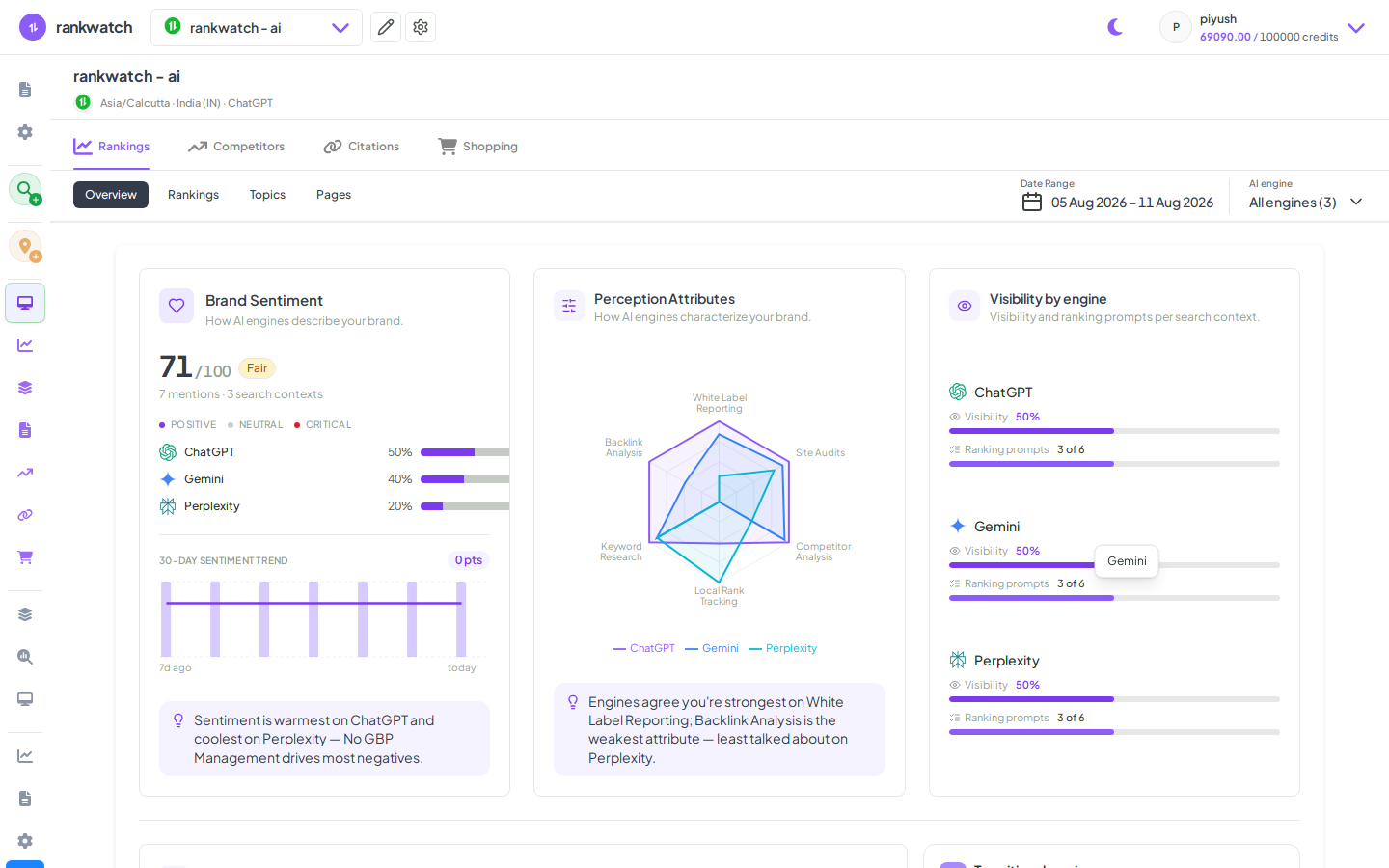Click ChatGPT row in Brand Sentiment

pos(334,452)
